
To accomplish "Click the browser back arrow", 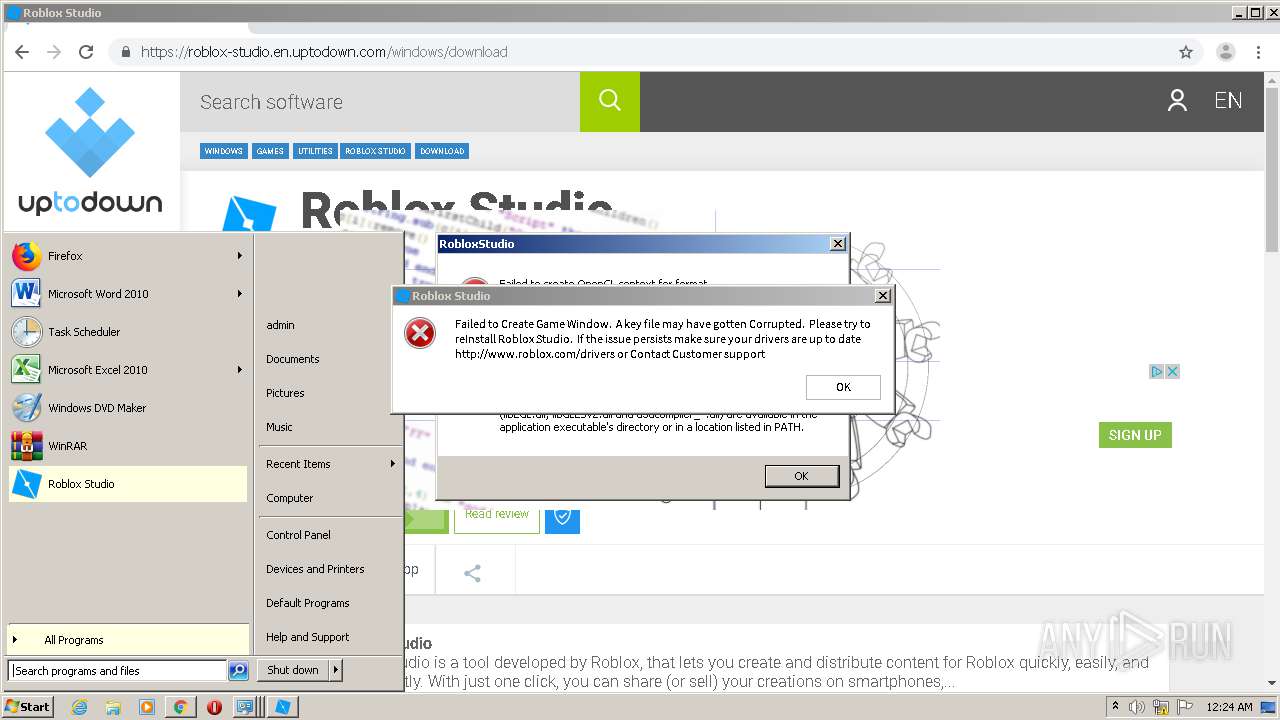I will tap(22, 52).
